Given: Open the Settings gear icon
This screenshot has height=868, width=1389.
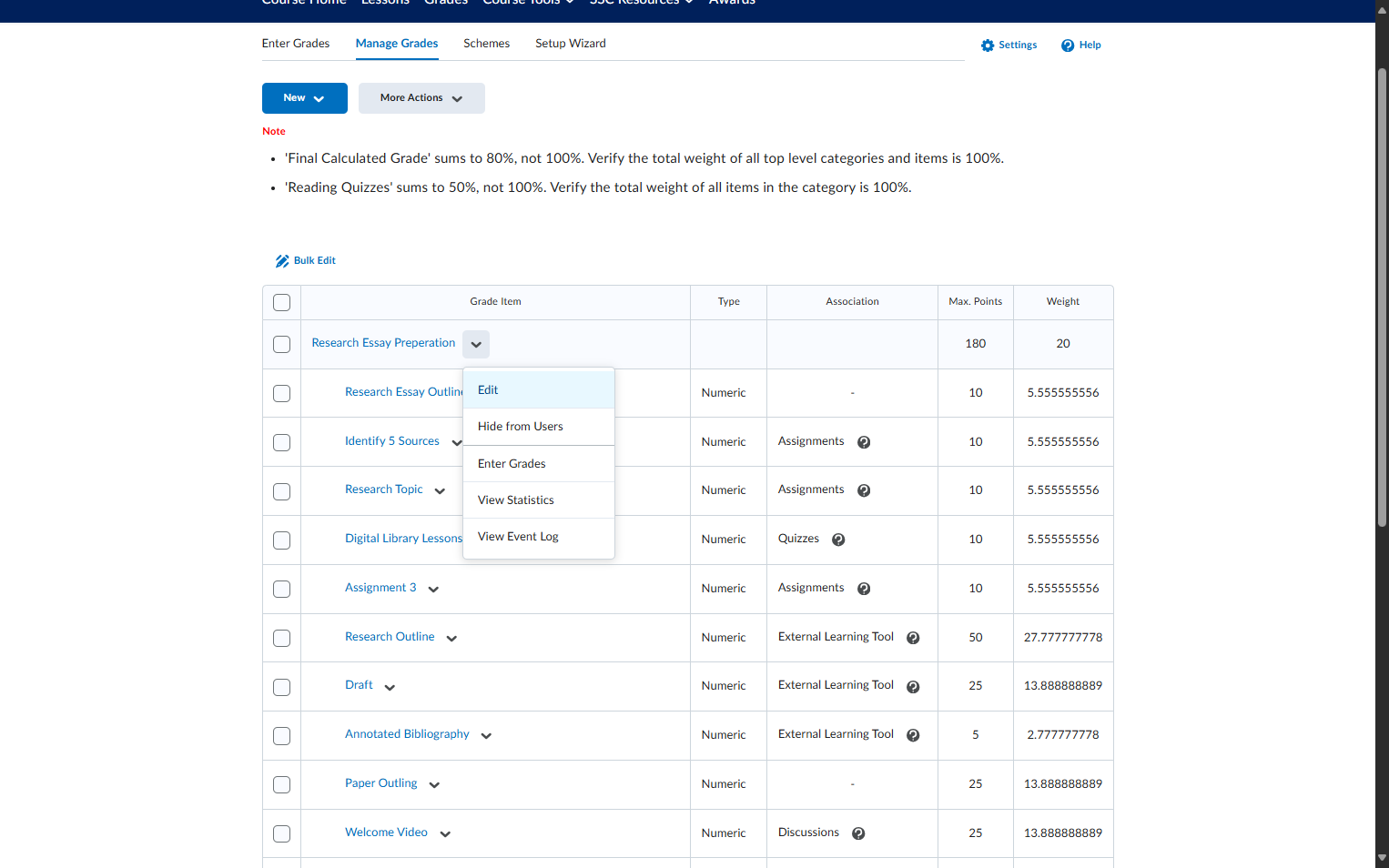Looking at the screenshot, I should 988,45.
